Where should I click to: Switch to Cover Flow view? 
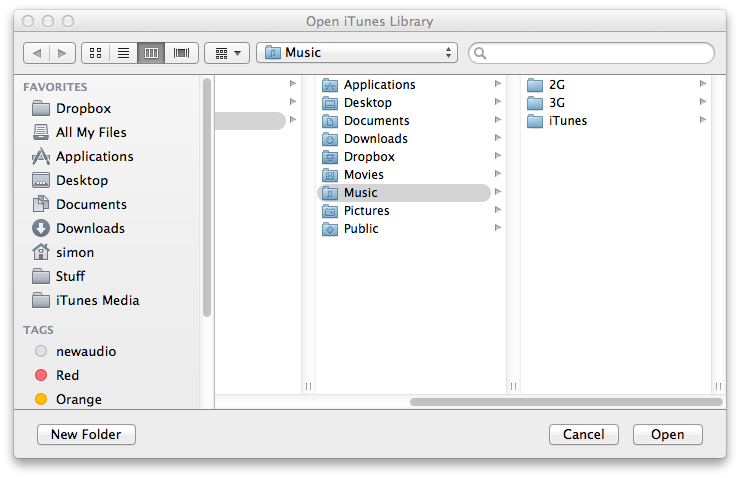181,53
